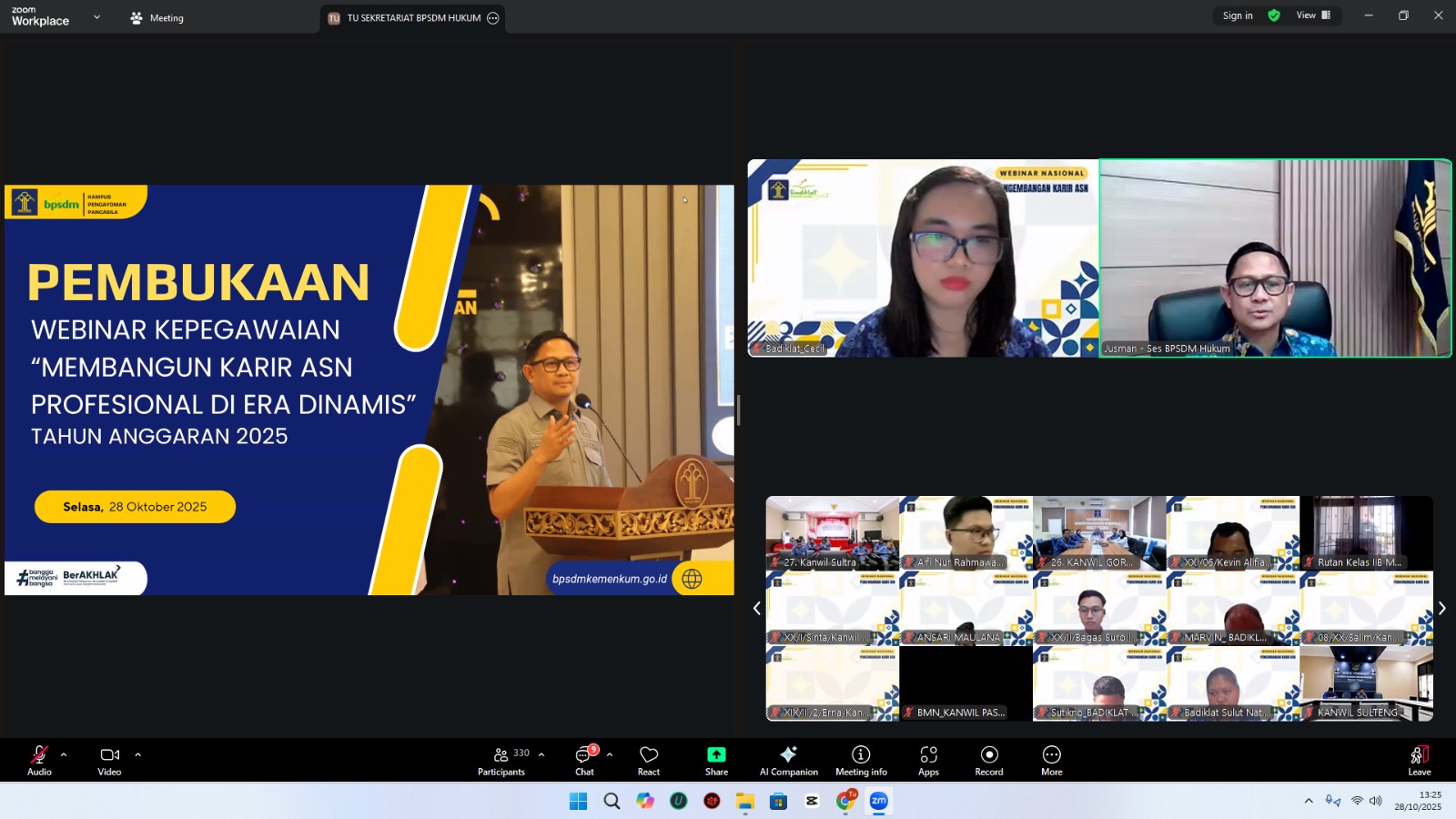Expand the audio settings chevron

click(x=64, y=754)
